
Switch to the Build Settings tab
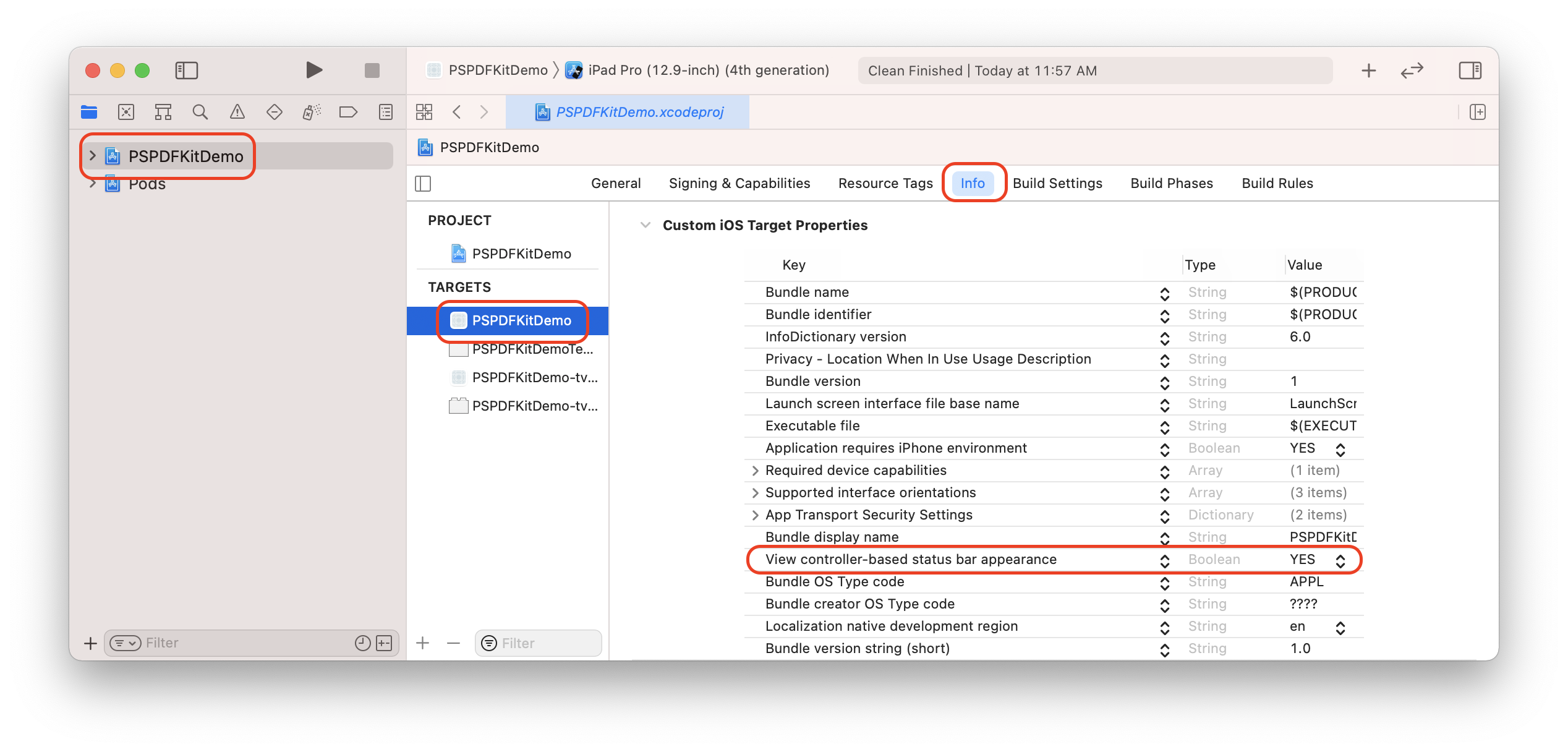[x=1058, y=183]
